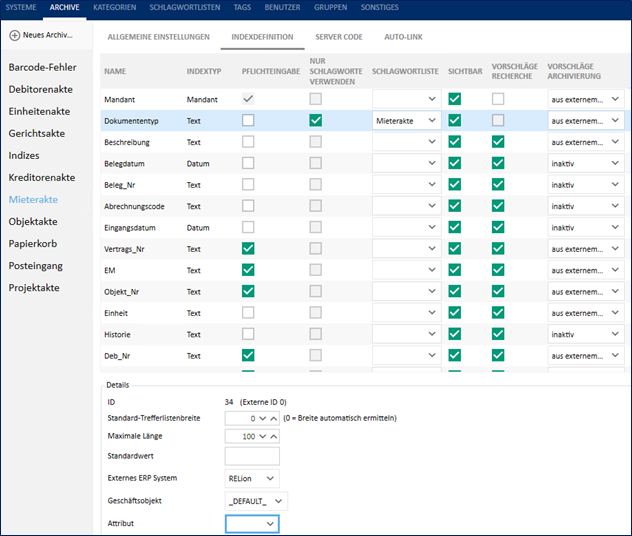
Task: Go to the Allgemeine Einstellungen tab
Action: [x=159, y=37]
